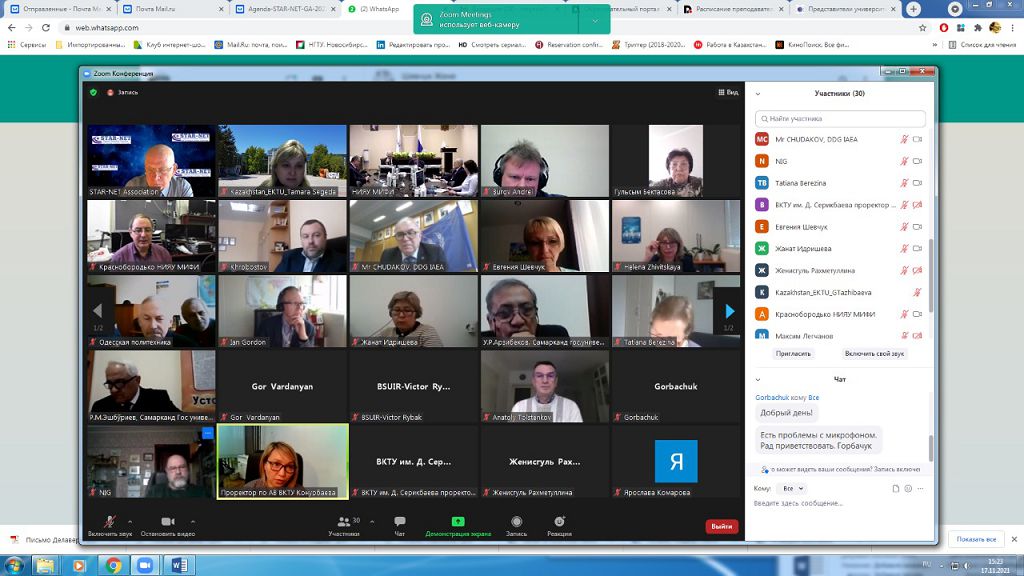Toggle microphone icon for NIG in participants list
This screenshot has height=576, width=1024.
point(904,161)
